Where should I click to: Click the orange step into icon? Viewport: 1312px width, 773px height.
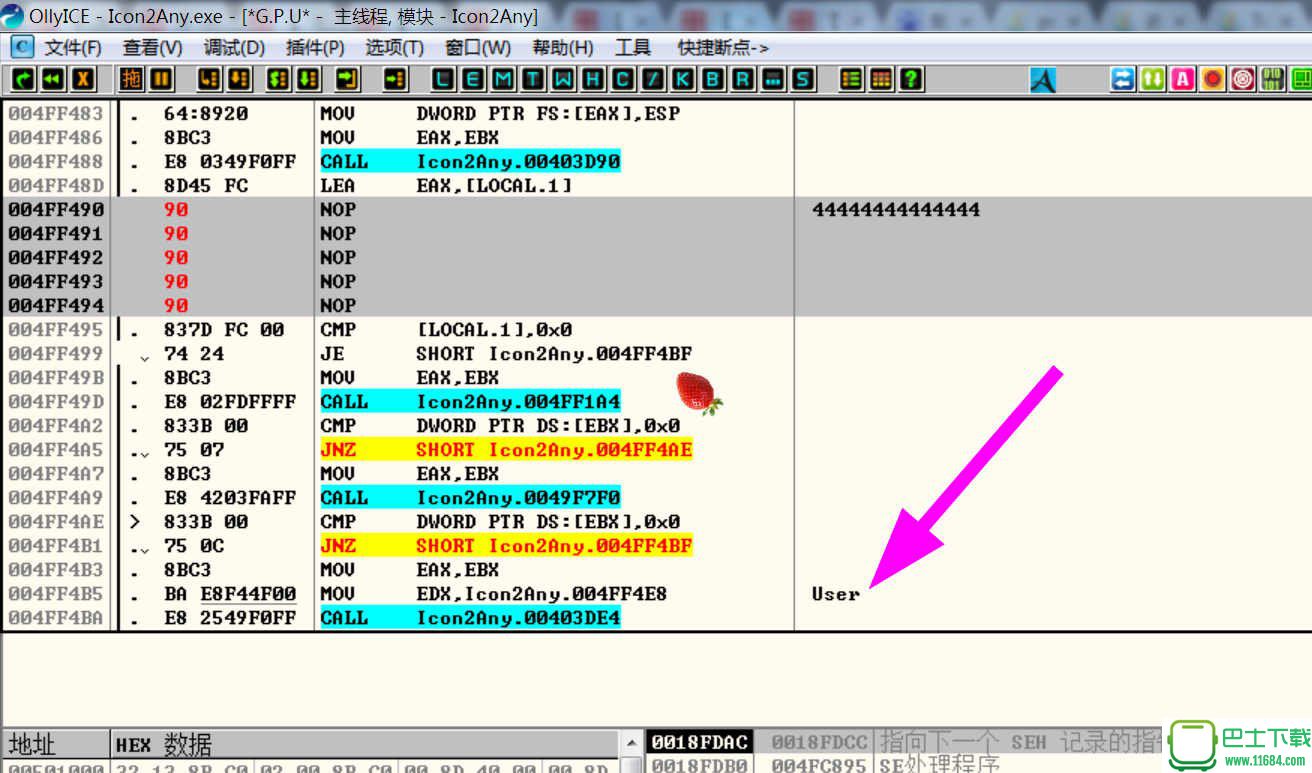point(209,79)
